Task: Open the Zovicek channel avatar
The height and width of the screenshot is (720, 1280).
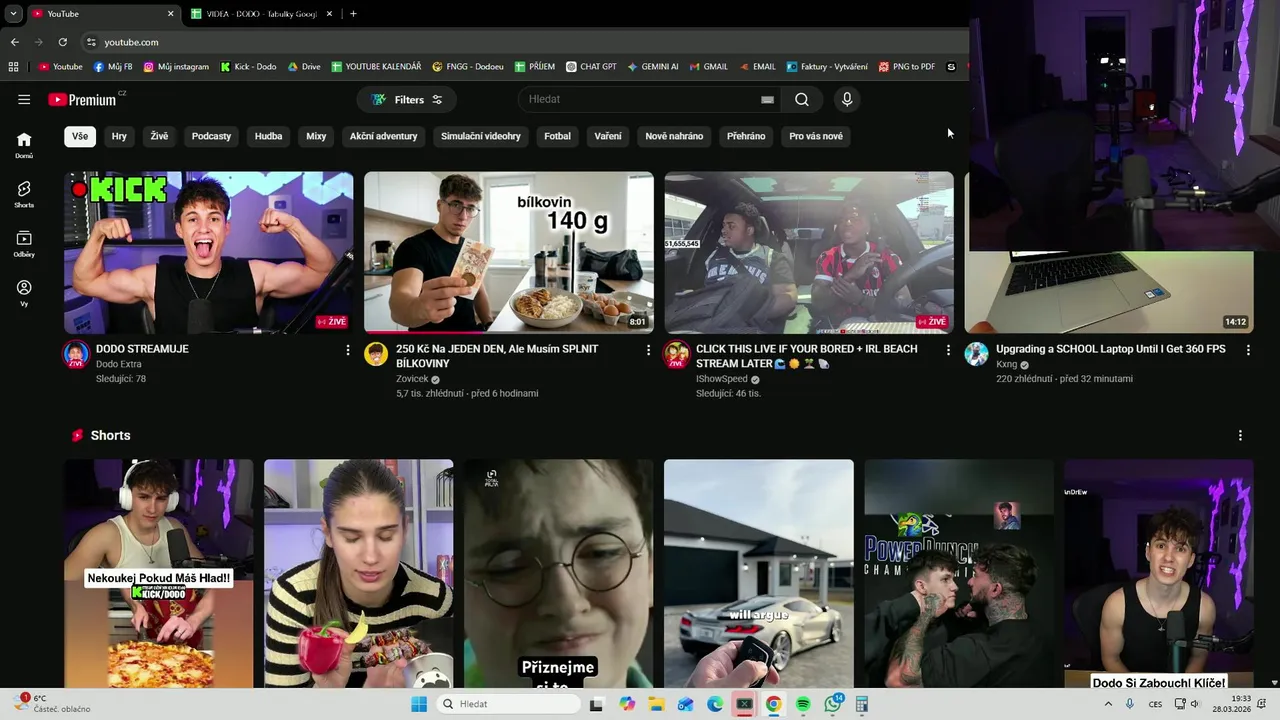Action: (x=376, y=354)
